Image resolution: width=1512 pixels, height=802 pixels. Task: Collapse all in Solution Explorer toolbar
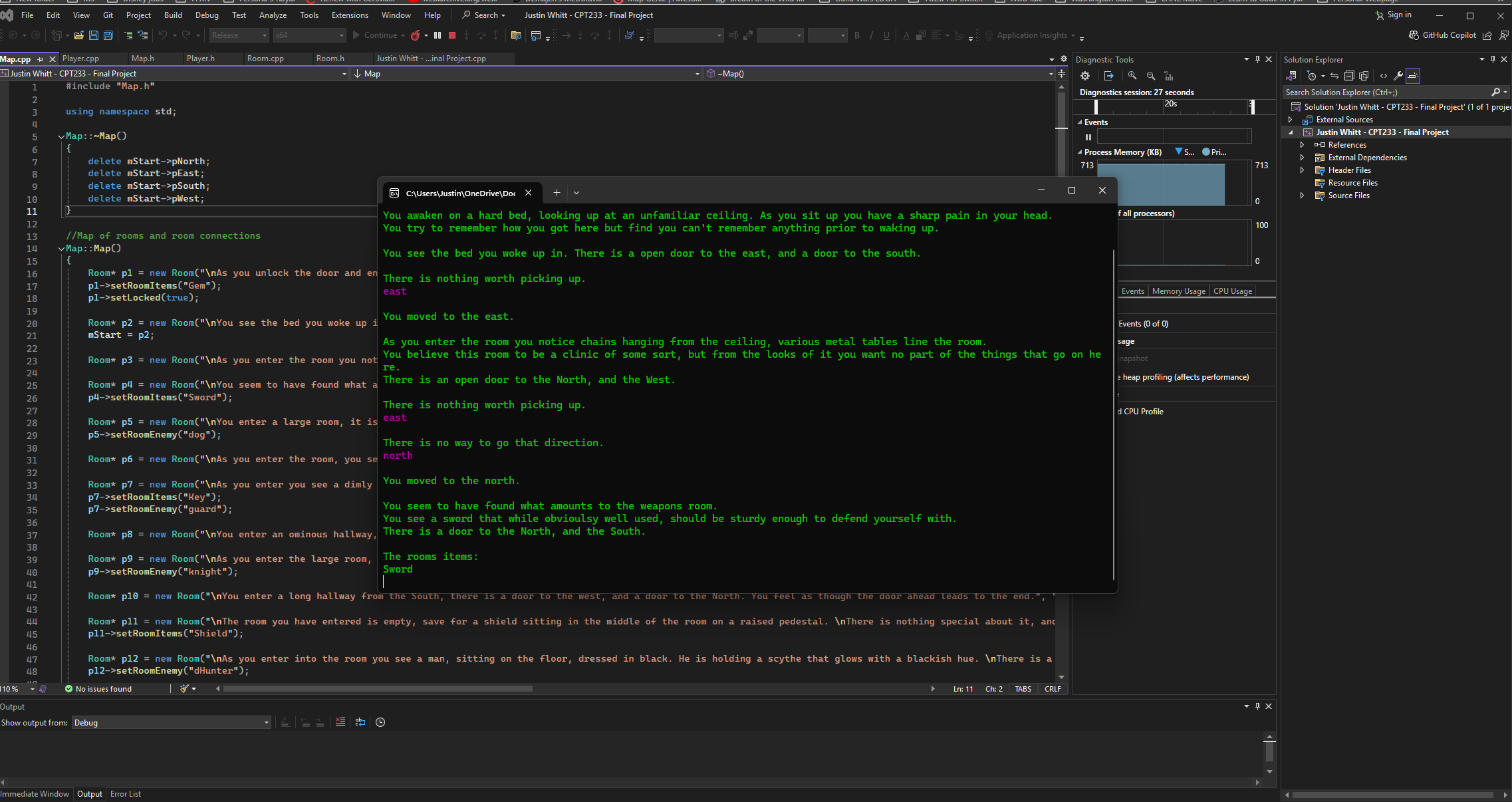tap(1349, 76)
